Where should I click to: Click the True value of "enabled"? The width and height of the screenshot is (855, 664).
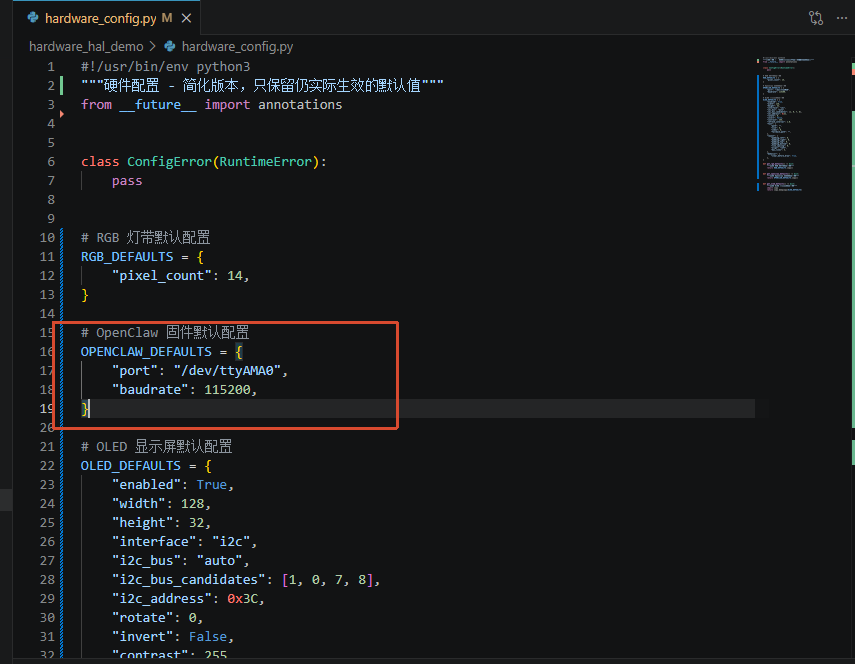click(212, 485)
